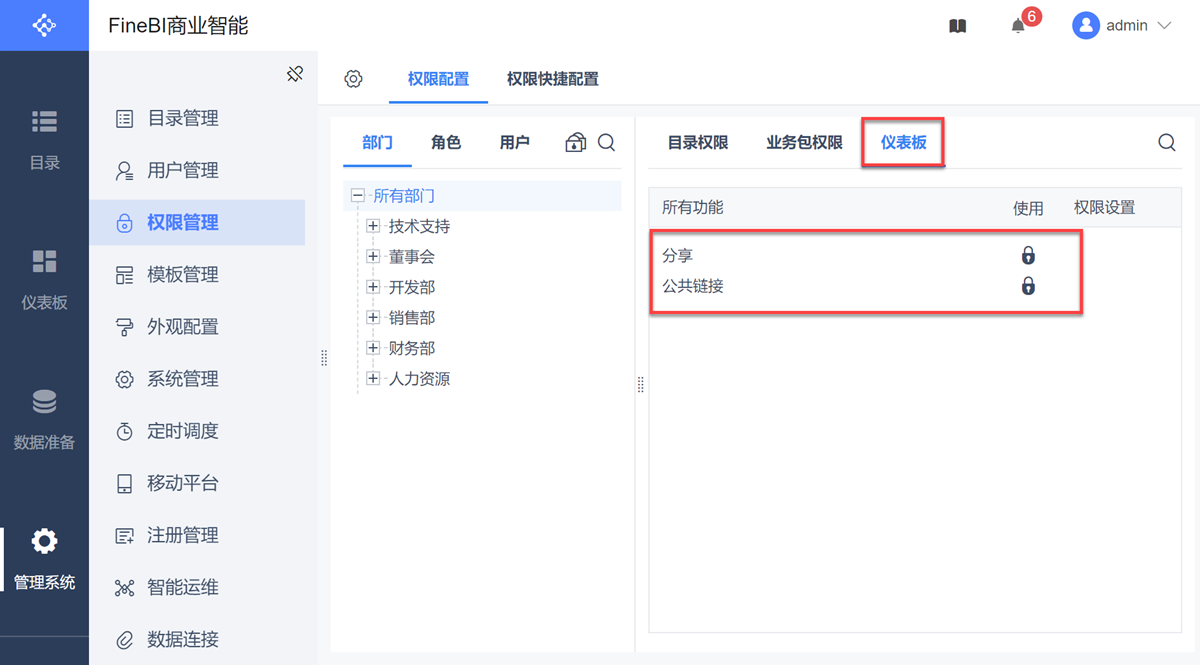Click the notification bell icon
Image resolution: width=1200 pixels, height=665 pixels.
pyautogui.click(x=1018, y=26)
